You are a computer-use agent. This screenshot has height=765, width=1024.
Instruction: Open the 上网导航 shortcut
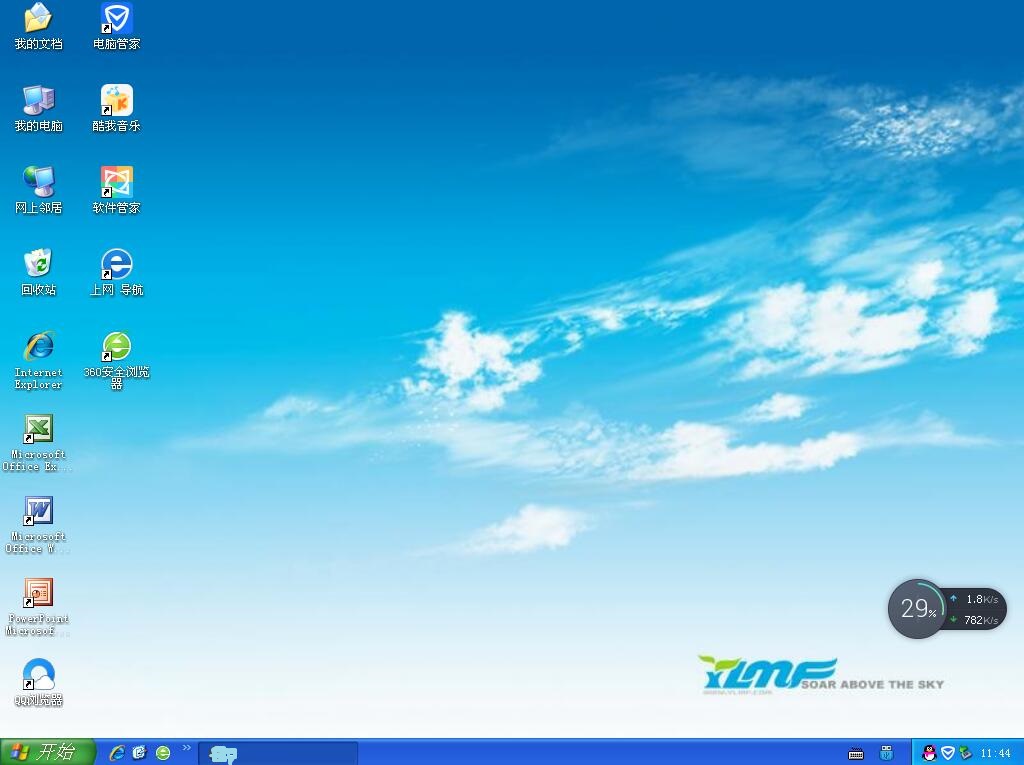point(117,266)
